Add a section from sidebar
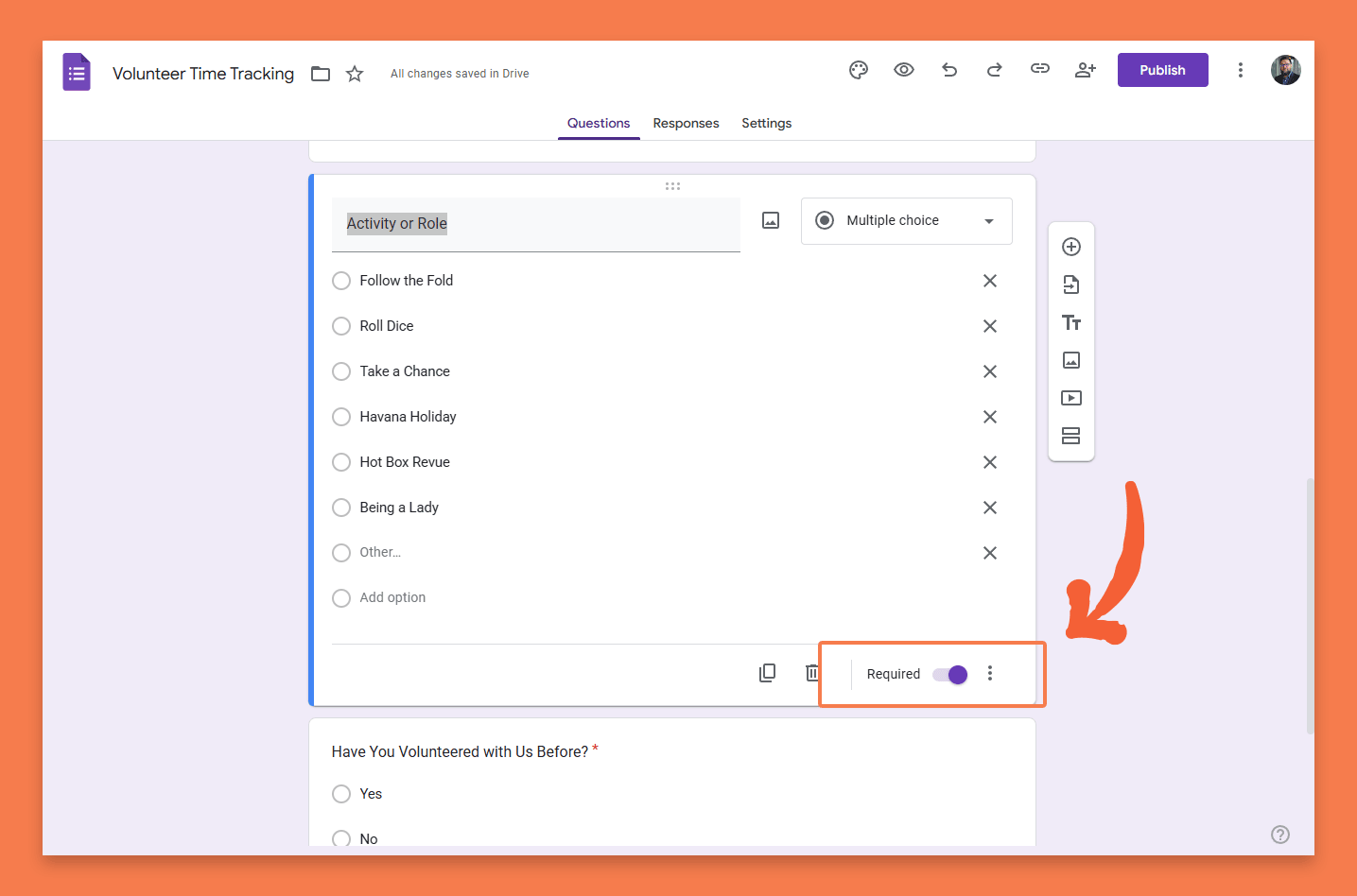The width and height of the screenshot is (1357, 896). 1071,436
